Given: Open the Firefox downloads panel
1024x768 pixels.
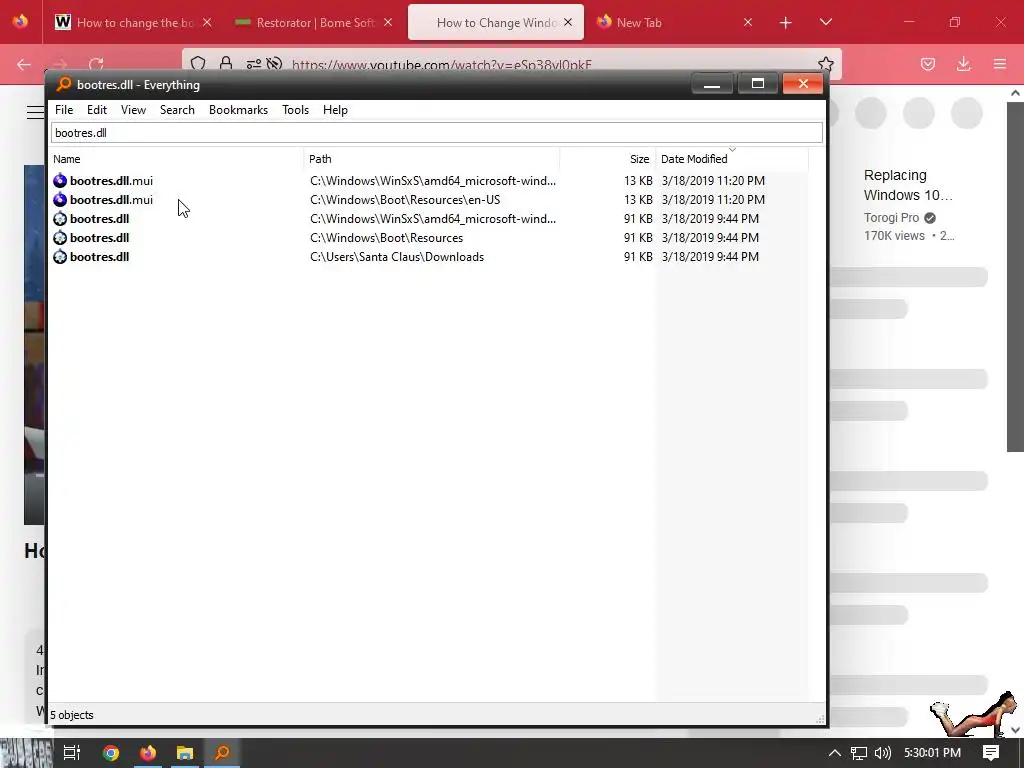Looking at the screenshot, I should click(963, 64).
